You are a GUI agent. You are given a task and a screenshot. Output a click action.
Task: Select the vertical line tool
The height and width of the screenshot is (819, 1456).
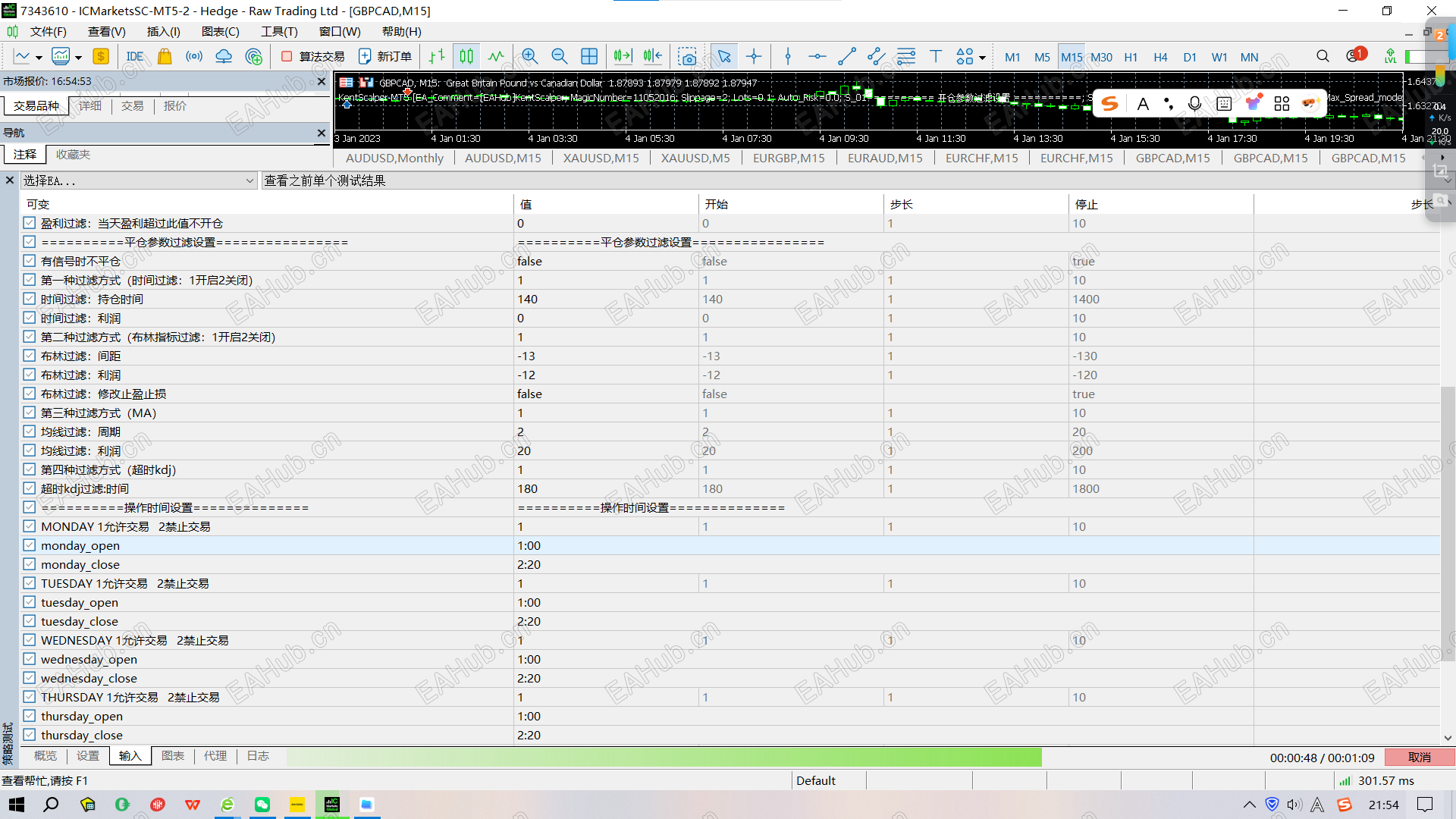788,56
